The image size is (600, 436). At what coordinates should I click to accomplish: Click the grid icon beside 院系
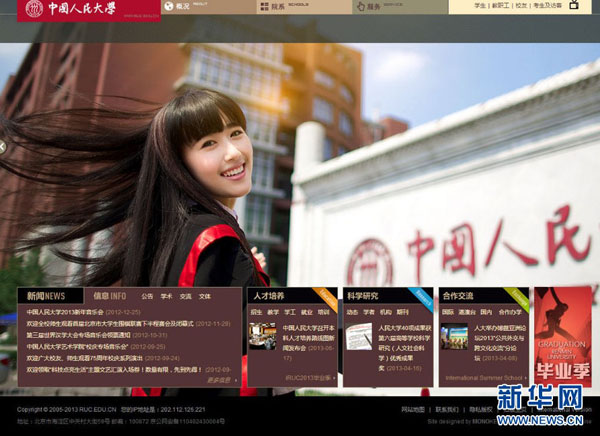tap(264, 6)
